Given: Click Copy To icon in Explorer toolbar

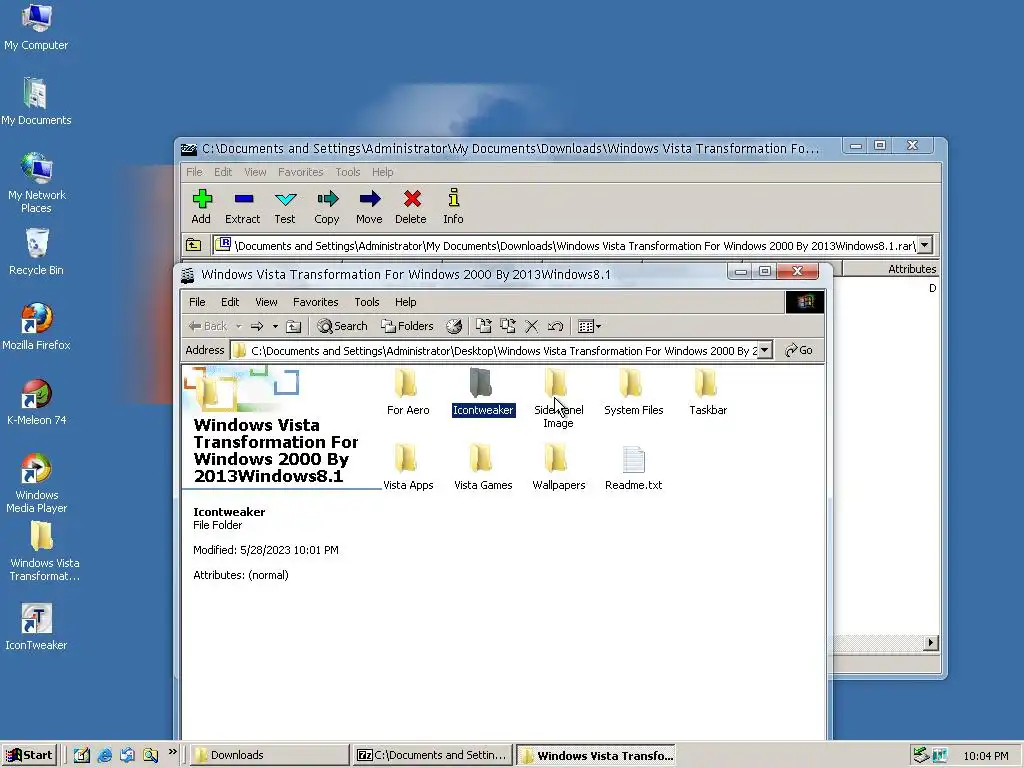Looking at the screenshot, I should (x=507, y=326).
